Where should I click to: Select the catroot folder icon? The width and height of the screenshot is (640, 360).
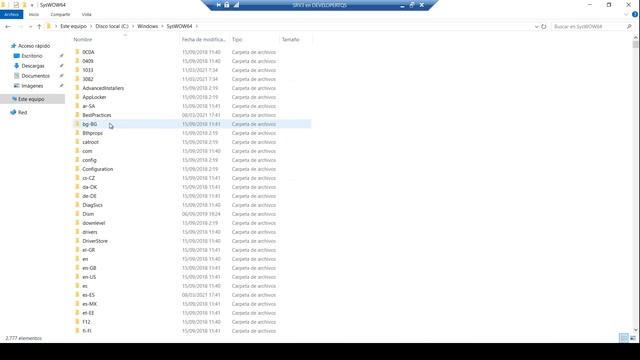click(77, 142)
